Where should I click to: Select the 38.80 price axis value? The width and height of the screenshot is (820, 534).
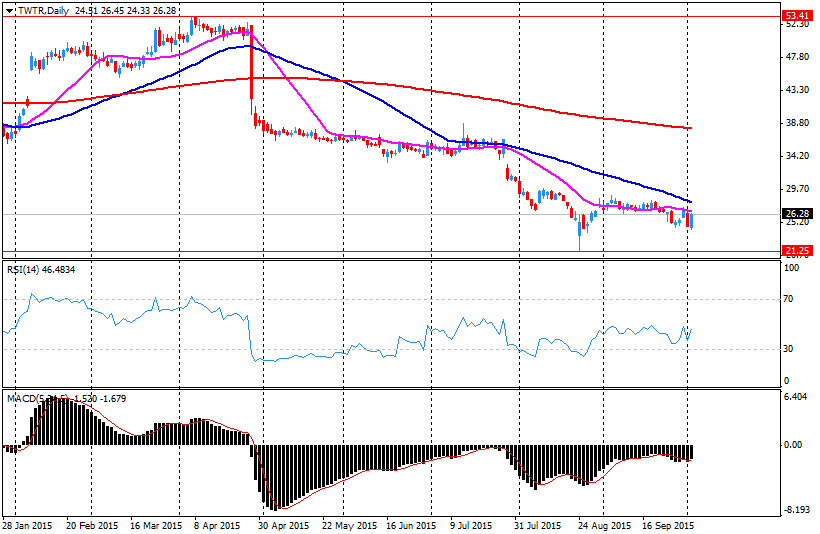(x=797, y=122)
